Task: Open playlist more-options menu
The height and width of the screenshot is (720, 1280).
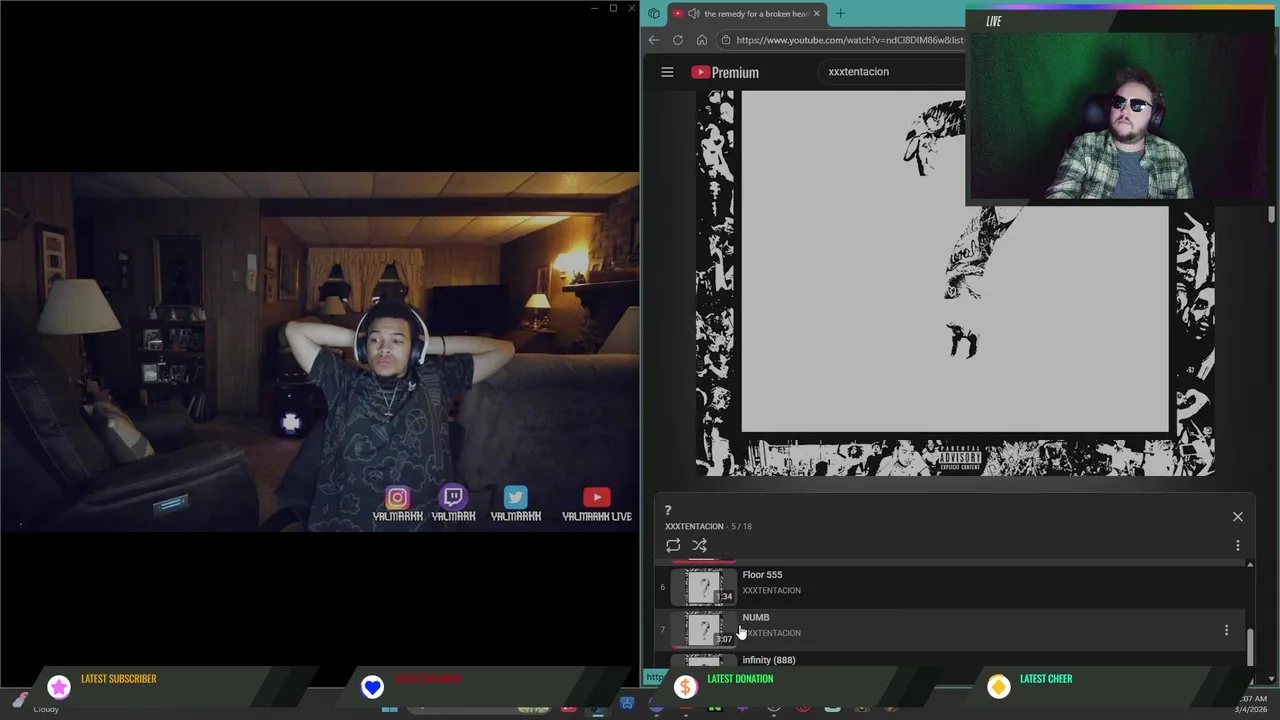Action: (1238, 545)
